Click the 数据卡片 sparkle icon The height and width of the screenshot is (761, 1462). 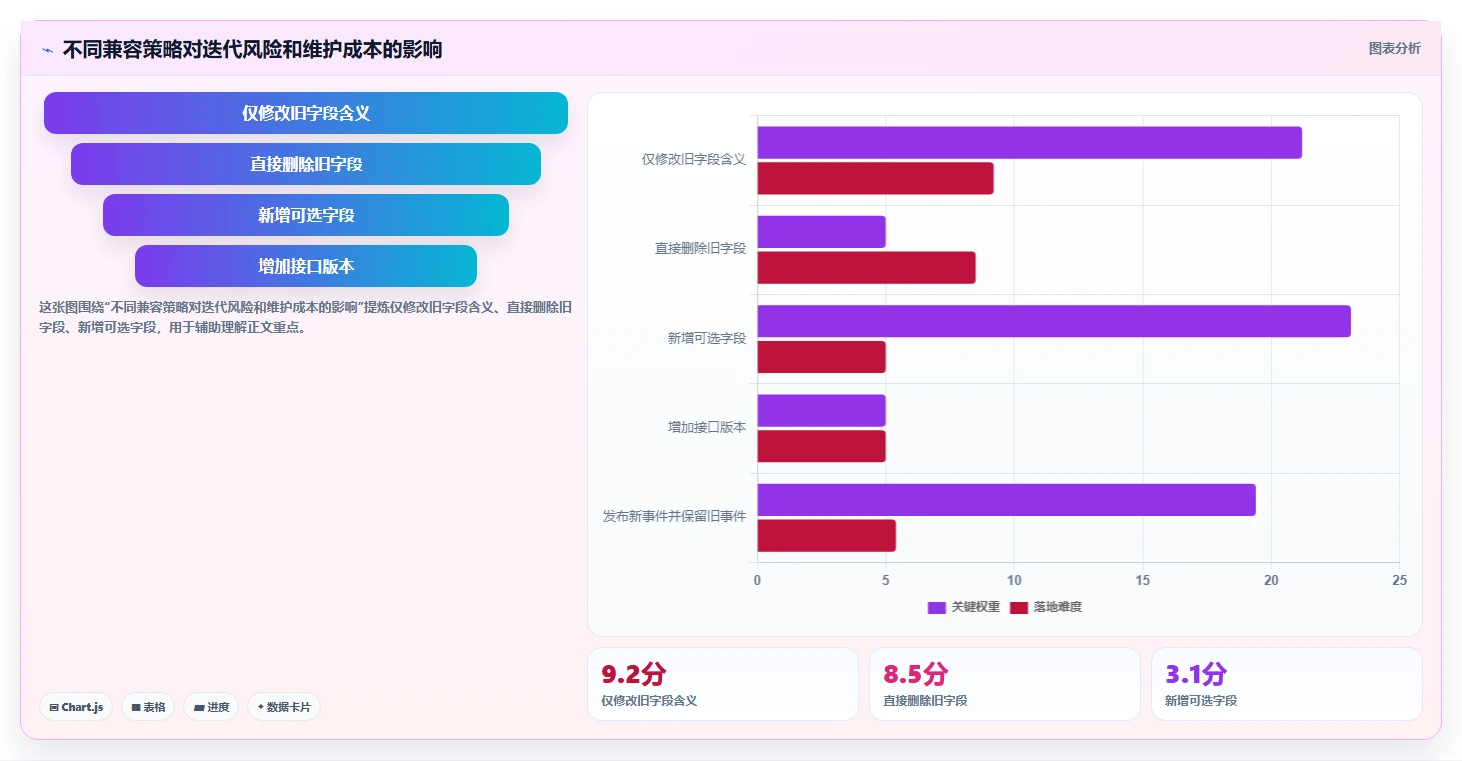261,707
